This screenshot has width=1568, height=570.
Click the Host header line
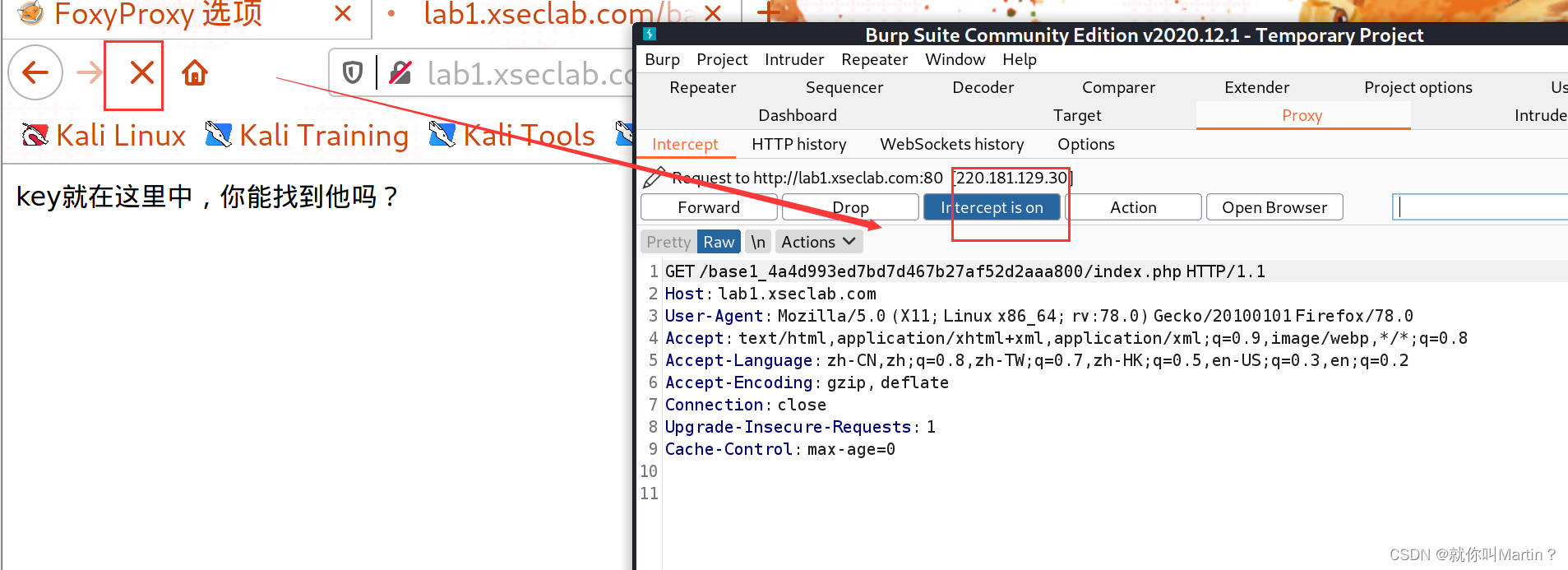(x=770, y=294)
